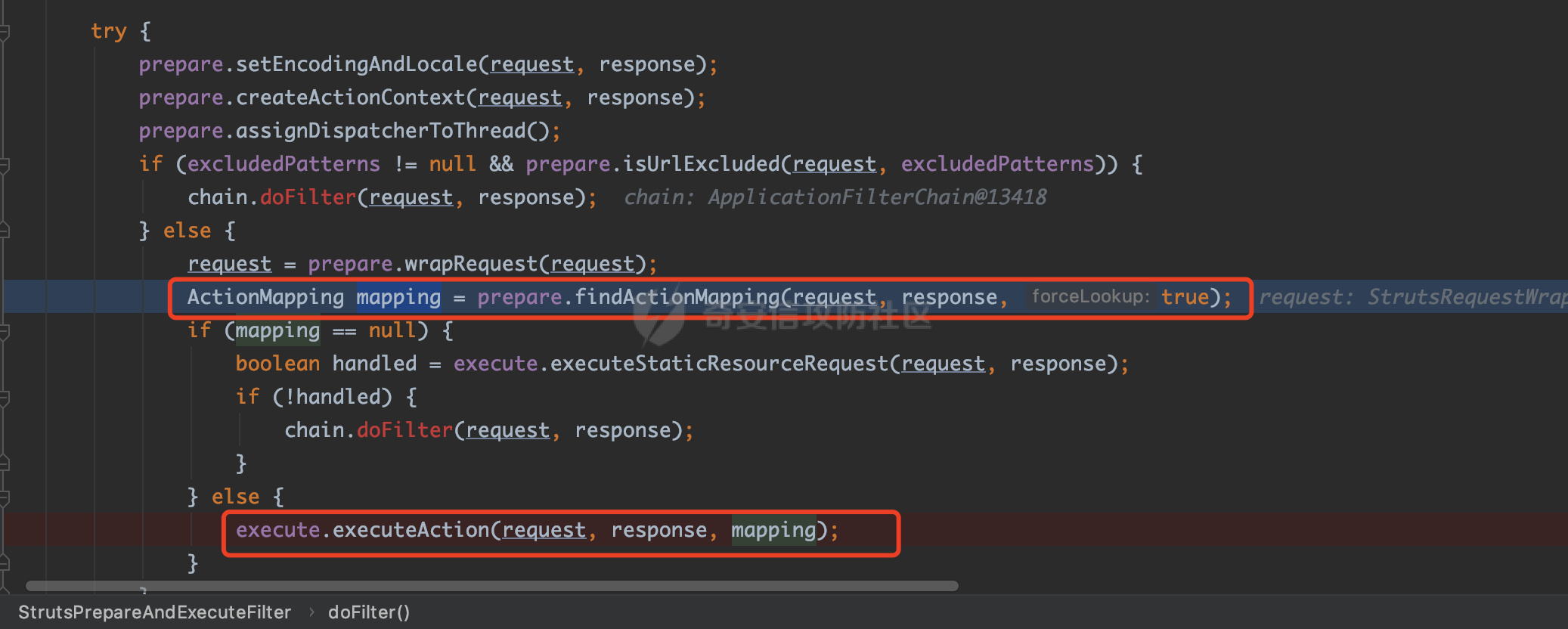1568x629 pixels.
Task: Click the ActionMapping type name
Action: click(265, 297)
